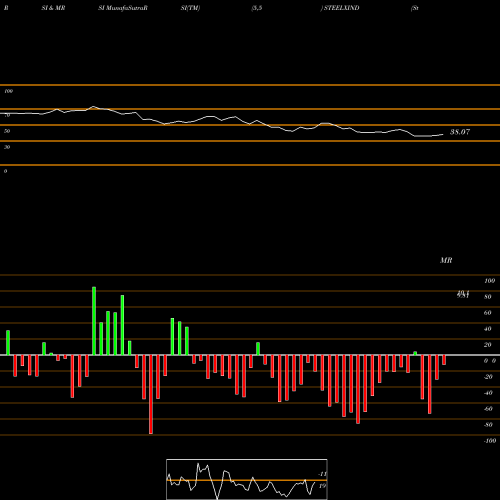This screenshot has width=500, height=500.
Task: Click the MR axis label 20
Action: click(488, 345)
